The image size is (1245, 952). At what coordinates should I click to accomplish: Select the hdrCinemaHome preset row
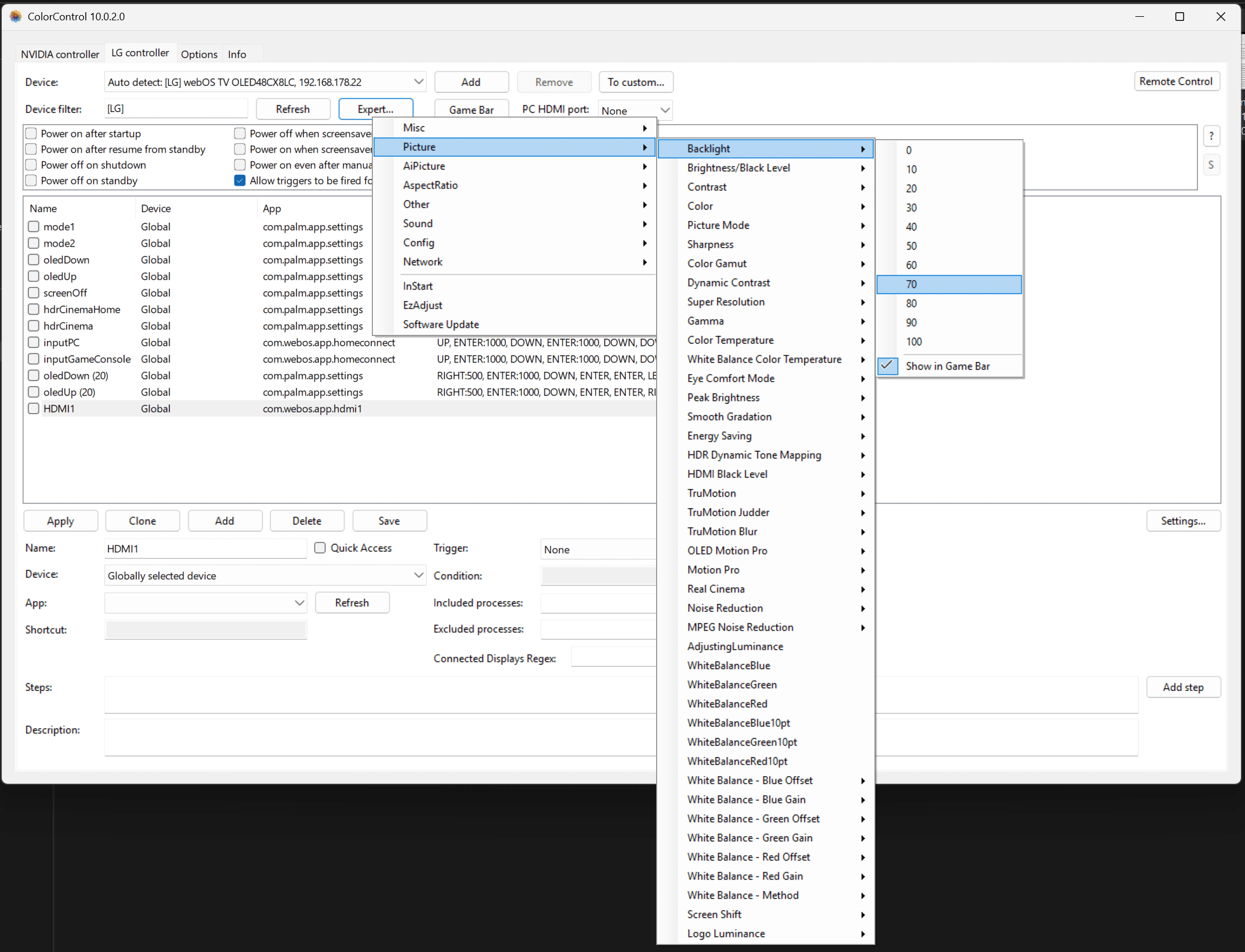[x=82, y=309]
